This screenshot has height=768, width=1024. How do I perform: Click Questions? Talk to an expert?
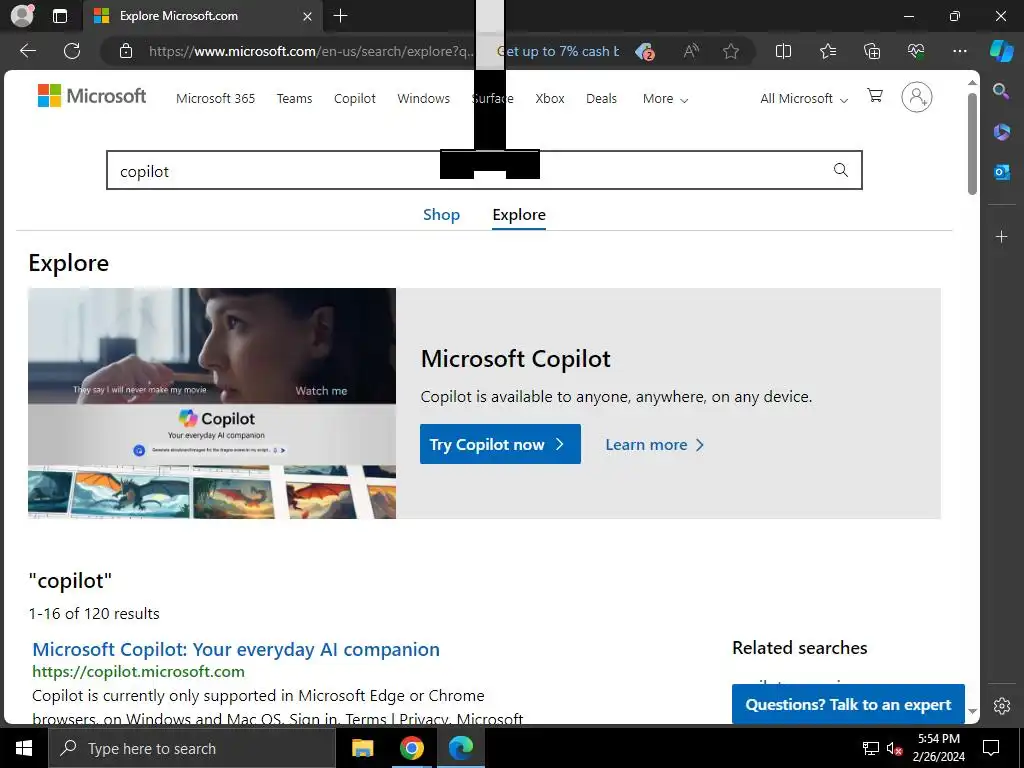[848, 705]
